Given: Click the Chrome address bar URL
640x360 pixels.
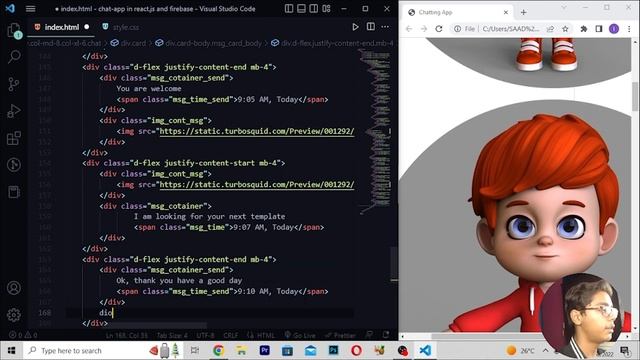Looking at the screenshot, I should (511, 29).
